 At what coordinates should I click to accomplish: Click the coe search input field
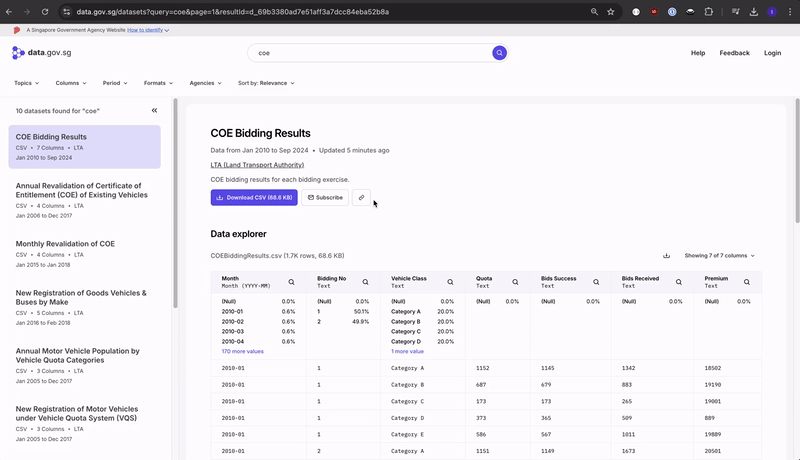pyautogui.click(x=372, y=53)
